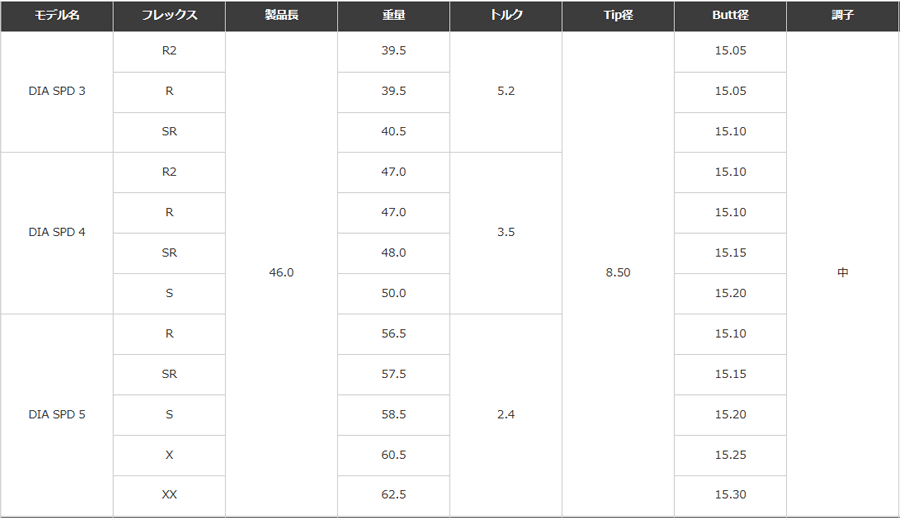
Task: Click the 46.0 product length cell
Action: pyautogui.click(x=281, y=273)
